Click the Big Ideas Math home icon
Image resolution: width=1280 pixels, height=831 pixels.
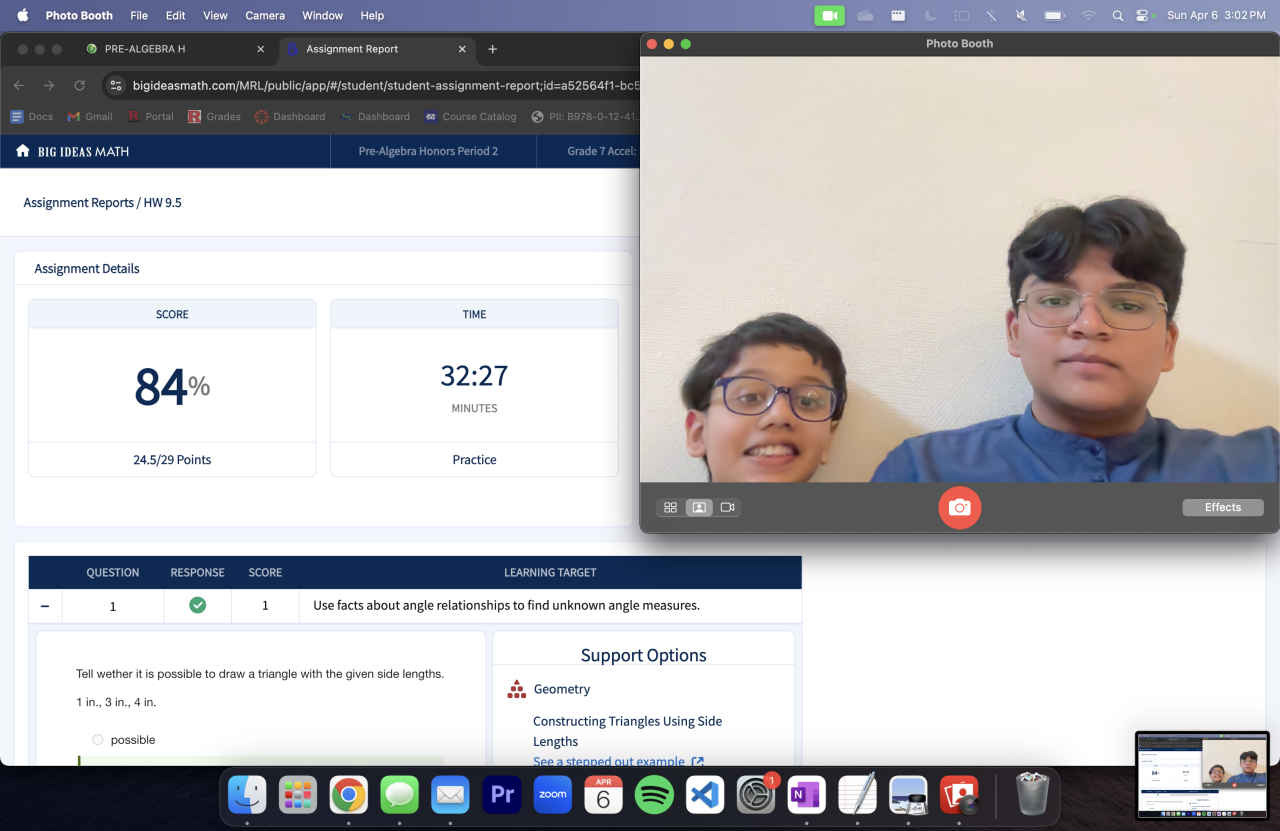coord(22,151)
